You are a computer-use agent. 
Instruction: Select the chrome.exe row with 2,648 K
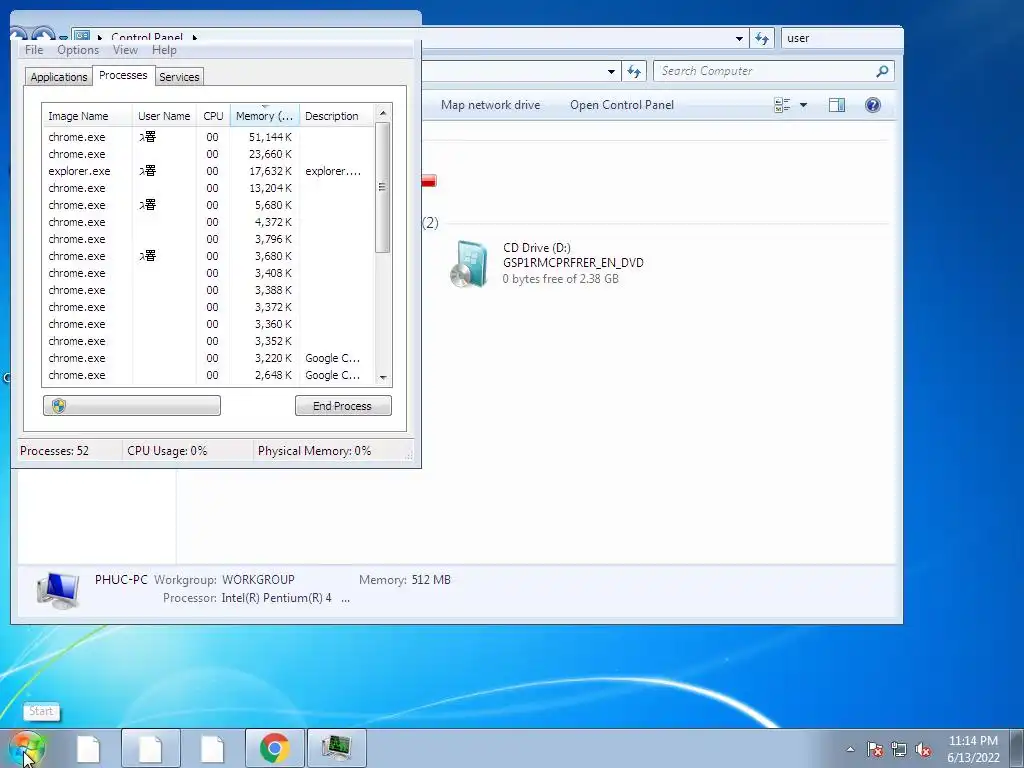click(x=208, y=375)
